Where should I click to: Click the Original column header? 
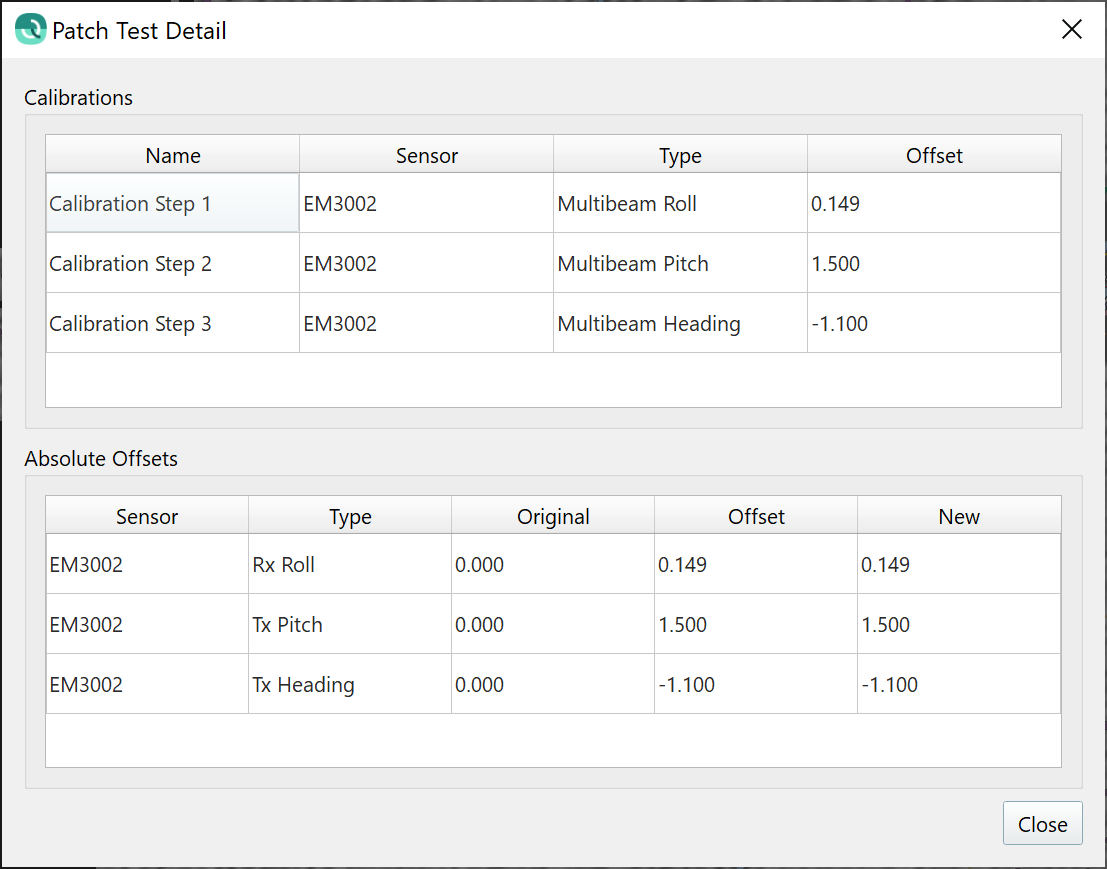(553, 516)
